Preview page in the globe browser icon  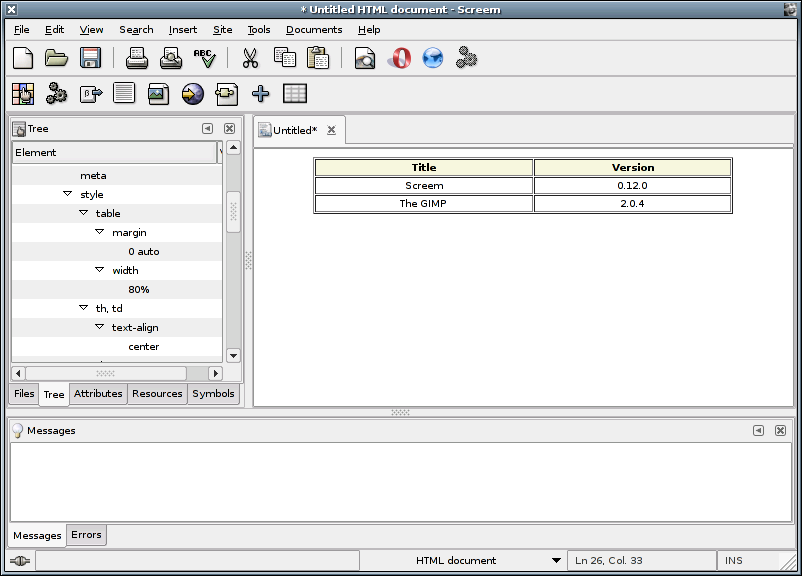(x=433, y=58)
